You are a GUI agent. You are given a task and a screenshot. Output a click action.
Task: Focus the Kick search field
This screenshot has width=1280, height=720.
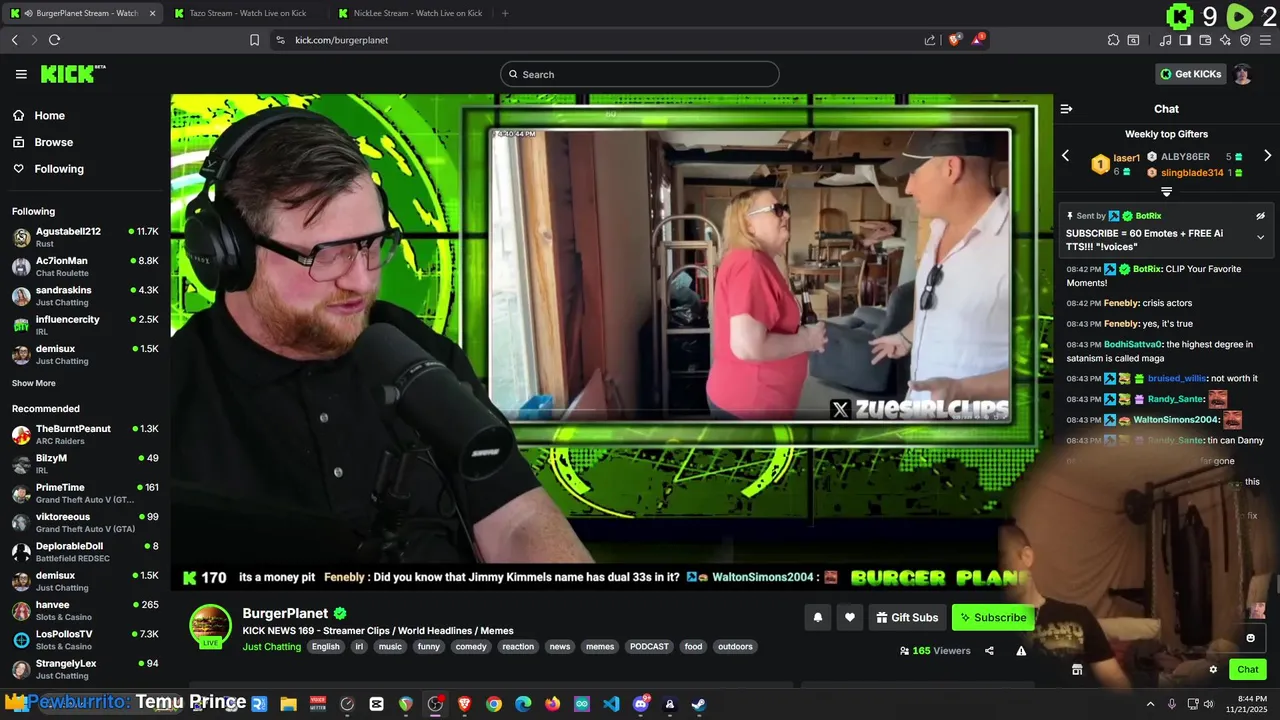(x=640, y=74)
